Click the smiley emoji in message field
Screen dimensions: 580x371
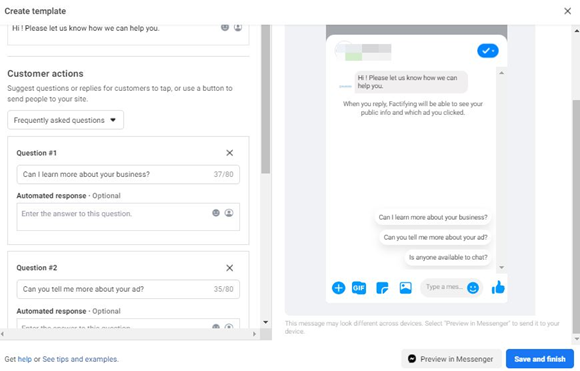(x=473, y=288)
